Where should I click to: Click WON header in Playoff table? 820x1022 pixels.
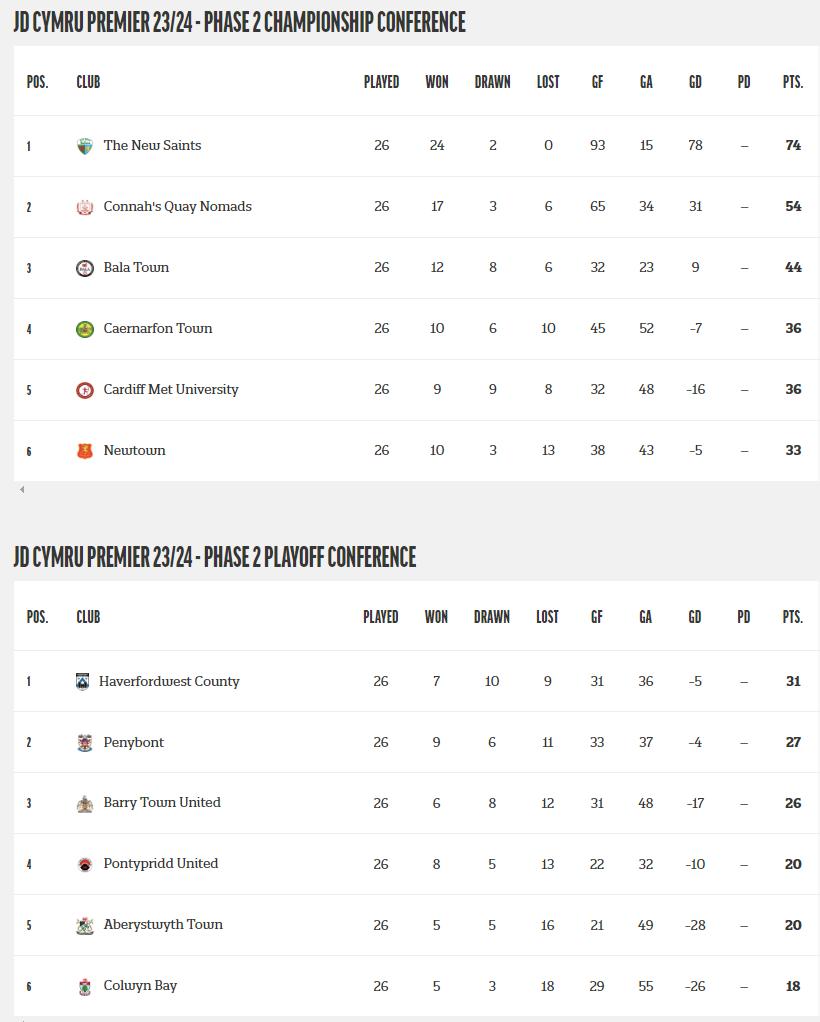pos(436,617)
